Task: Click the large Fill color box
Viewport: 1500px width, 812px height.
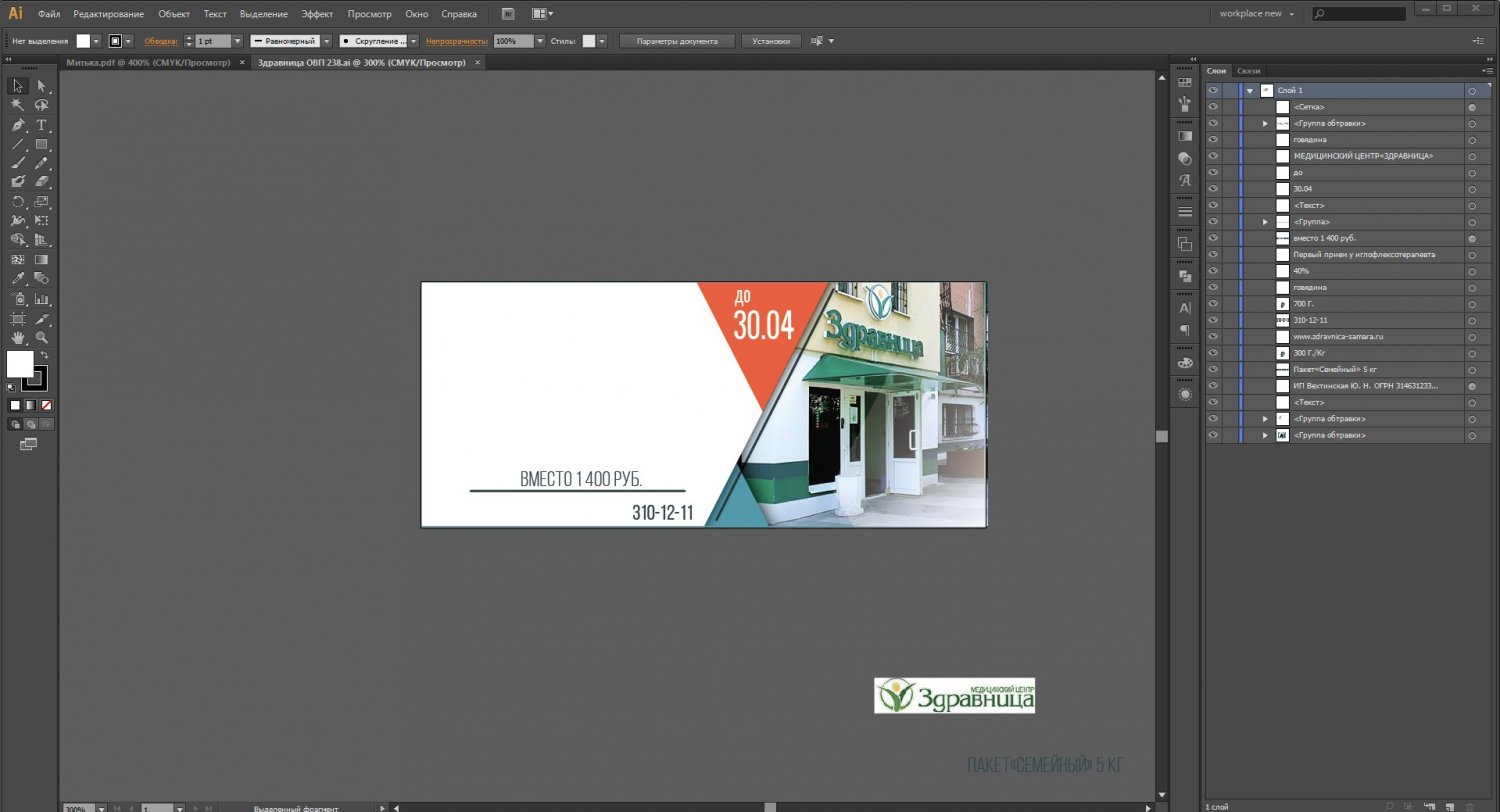Action: [x=20, y=364]
